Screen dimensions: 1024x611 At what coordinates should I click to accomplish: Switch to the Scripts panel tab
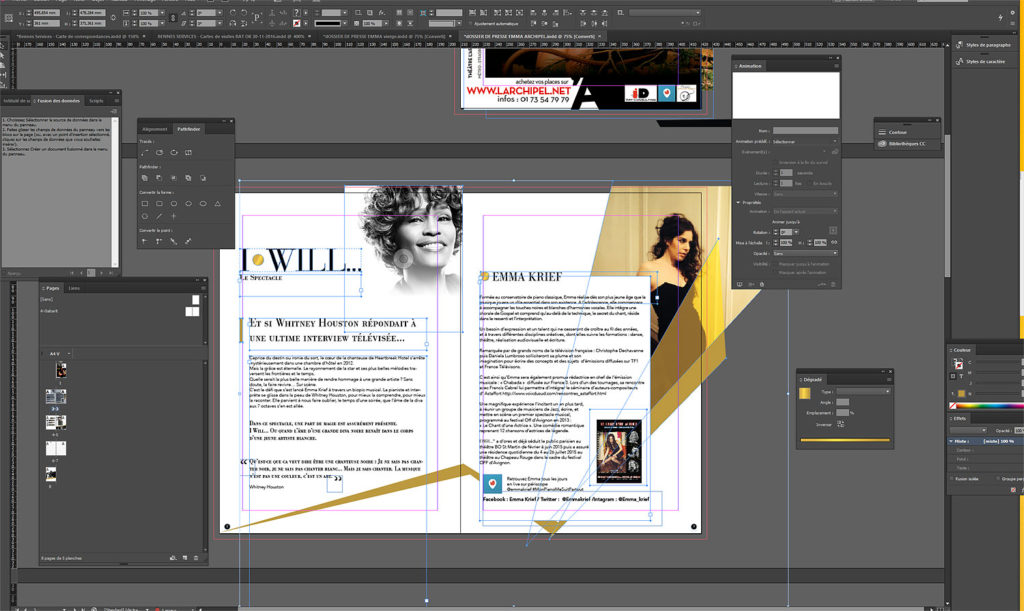point(96,101)
